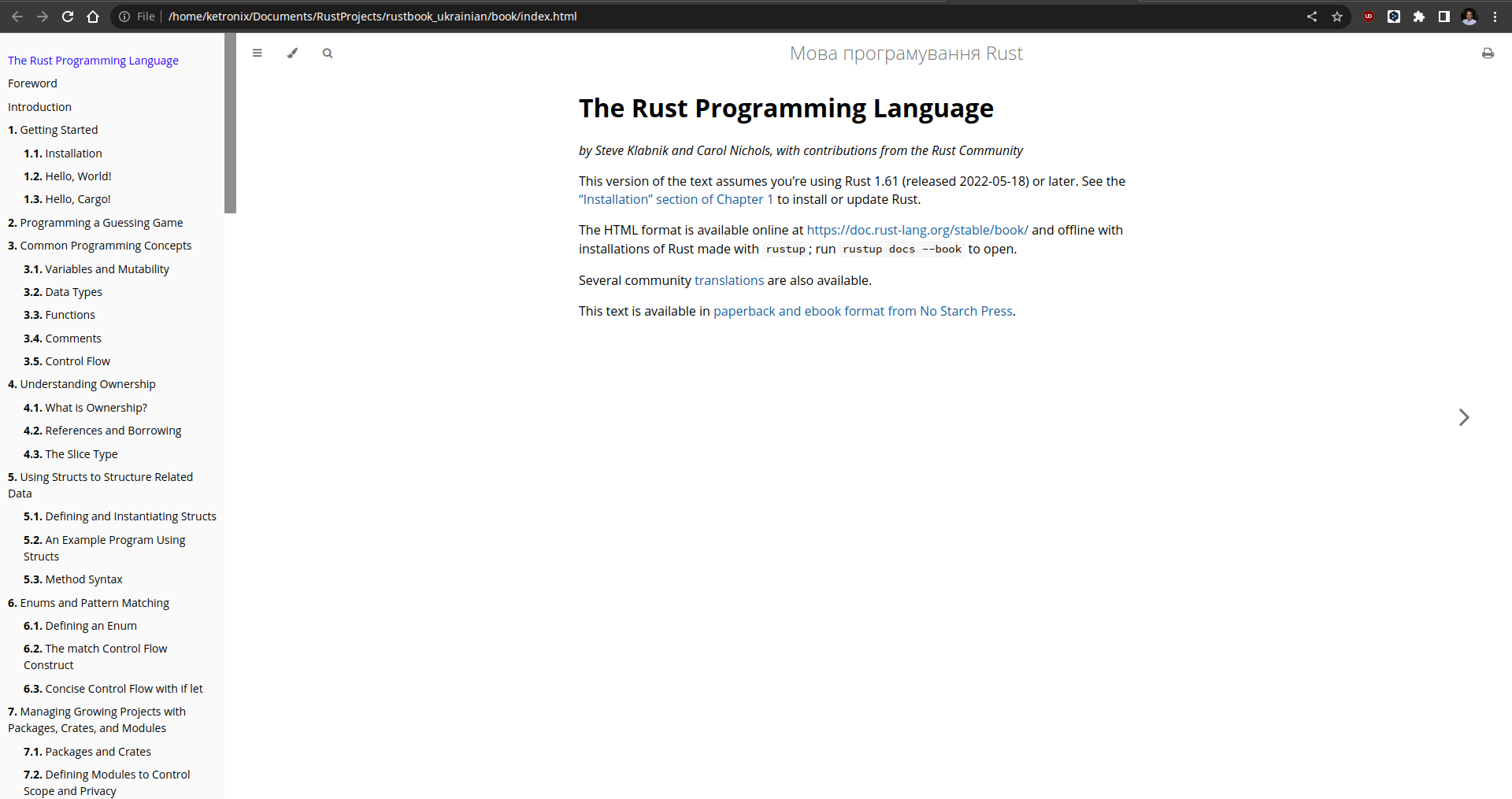The width and height of the screenshot is (1512, 799).
Task: Toggle the browser side panel
Action: pos(1444,17)
